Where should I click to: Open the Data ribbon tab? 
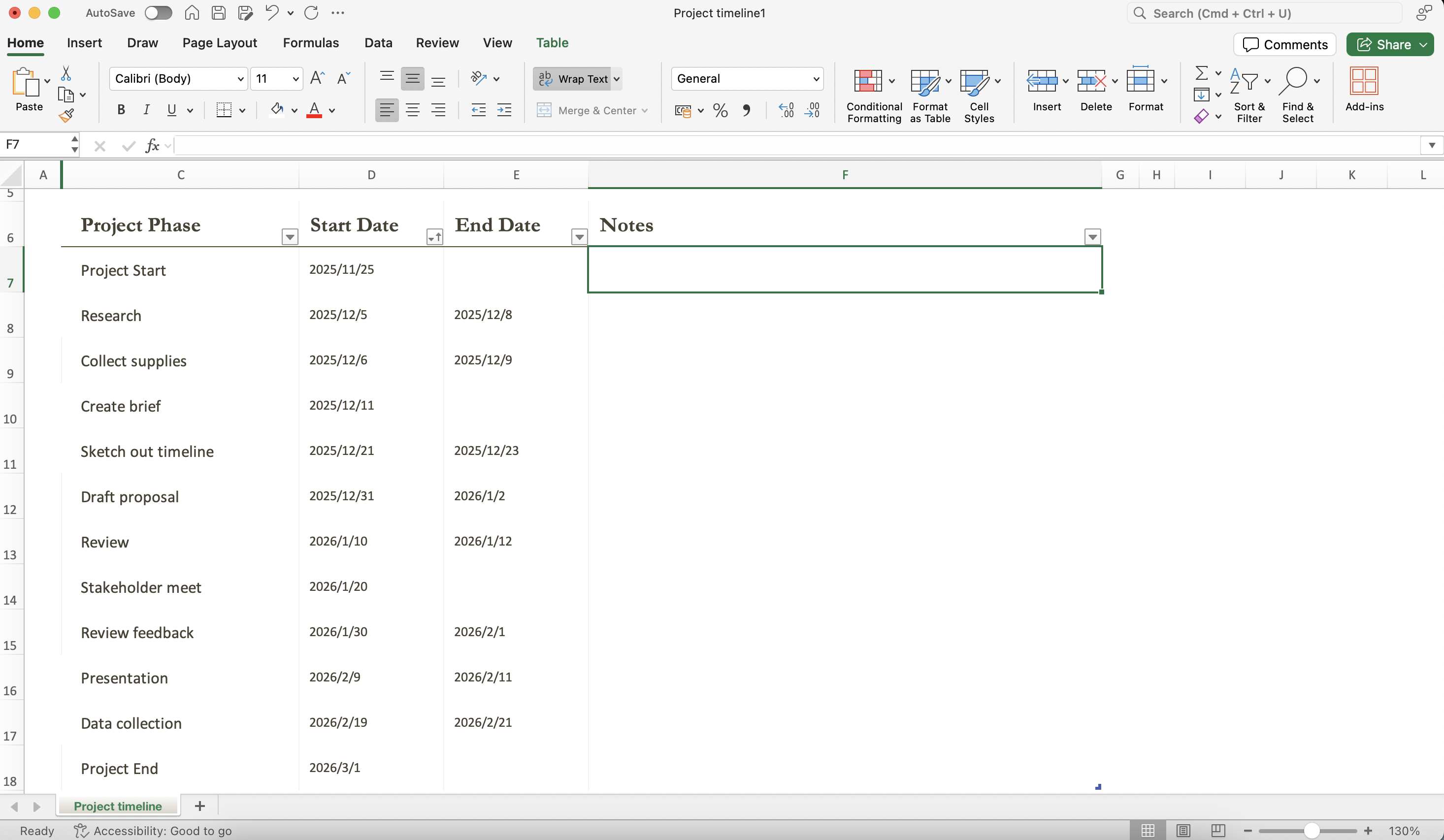[378, 43]
